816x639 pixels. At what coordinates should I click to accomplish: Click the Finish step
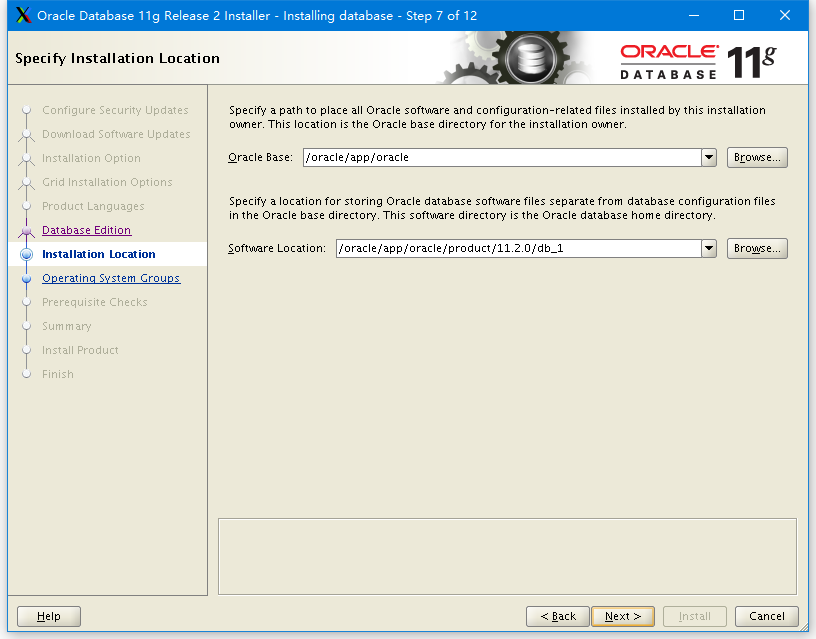(58, 374)
